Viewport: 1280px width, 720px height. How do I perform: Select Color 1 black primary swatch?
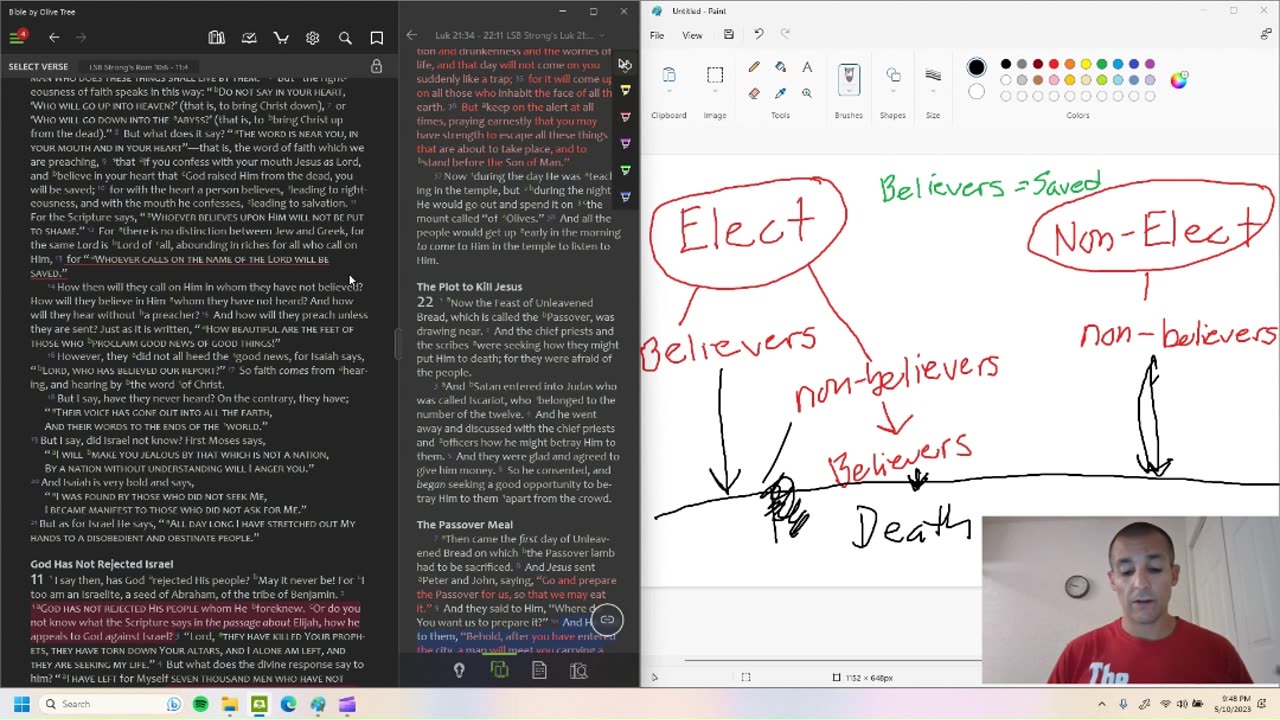pyautogui.click(x=976, y=68)
